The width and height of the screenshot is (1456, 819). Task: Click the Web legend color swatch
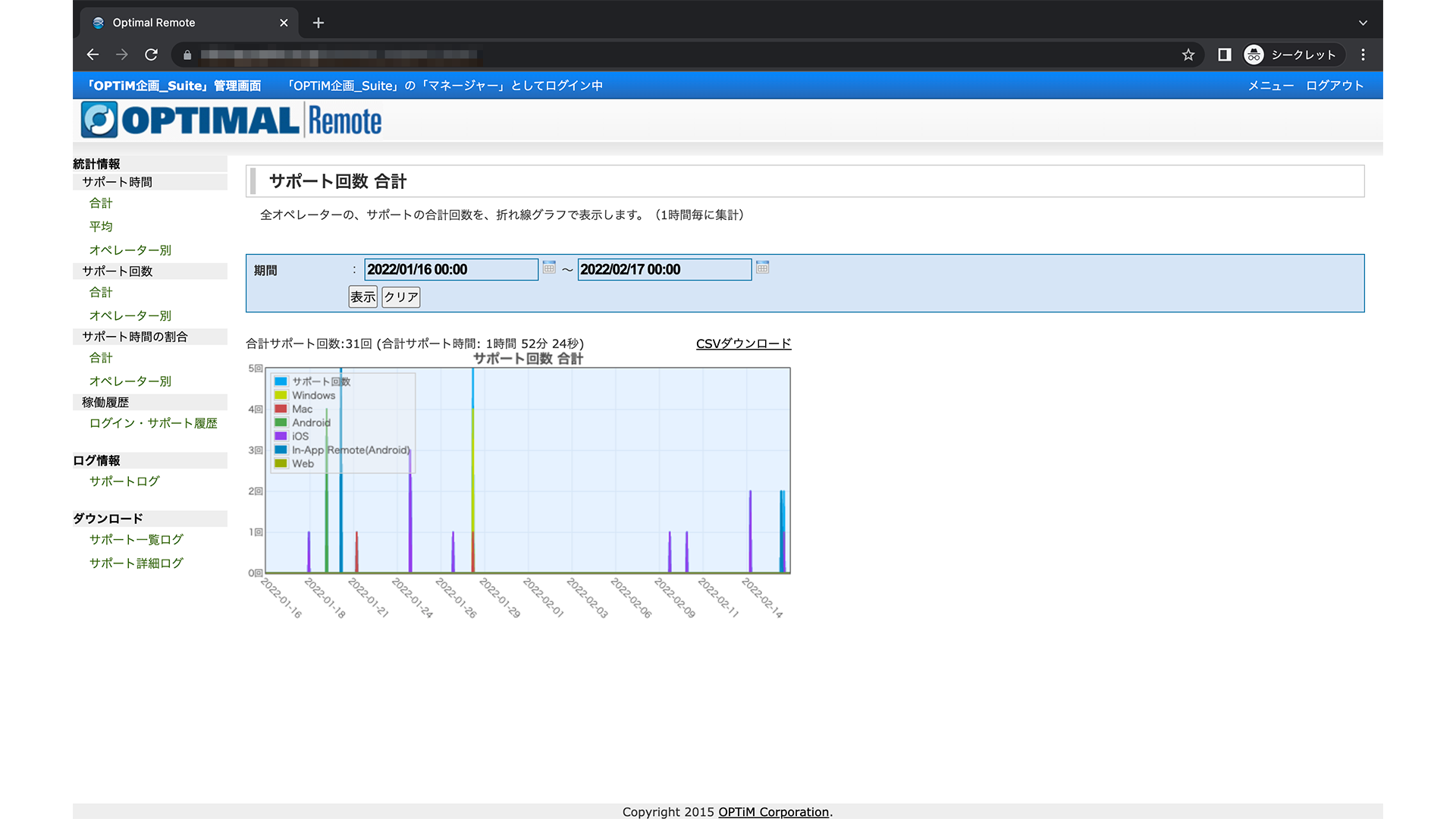(281, 463)
